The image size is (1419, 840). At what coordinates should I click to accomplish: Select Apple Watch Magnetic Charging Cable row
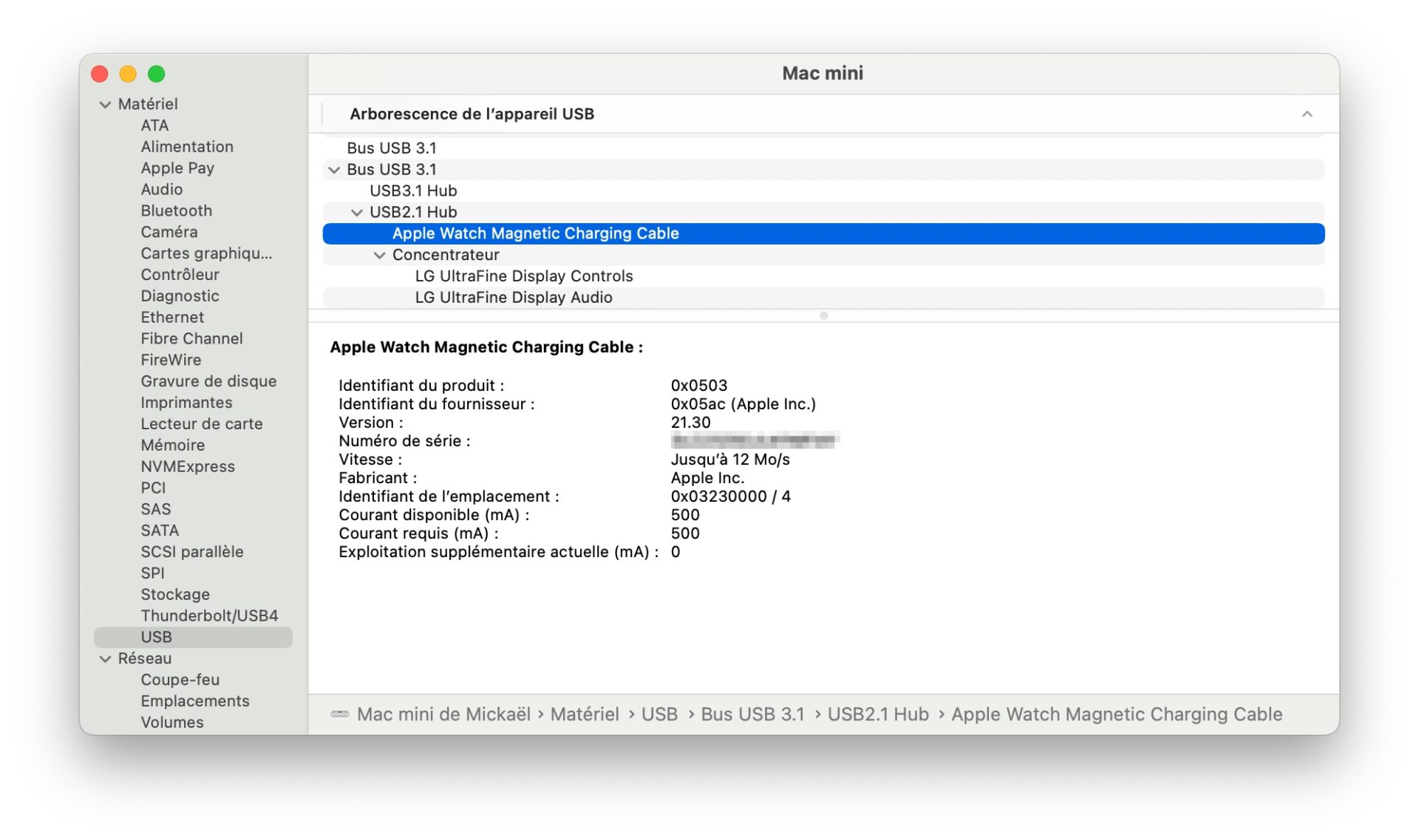coord(823,233)
